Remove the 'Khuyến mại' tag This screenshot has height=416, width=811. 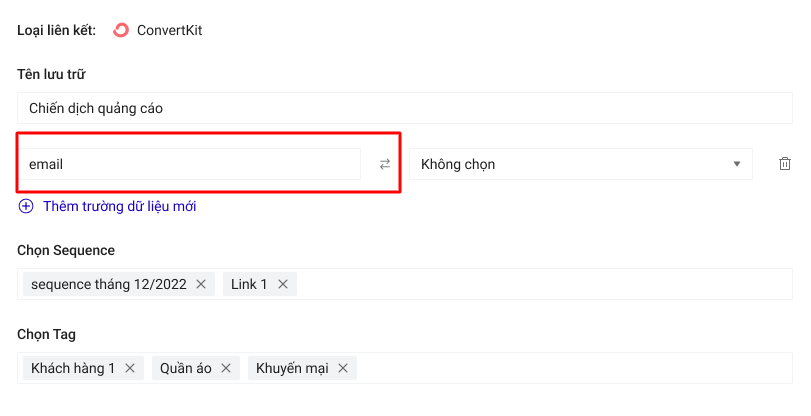343,368
